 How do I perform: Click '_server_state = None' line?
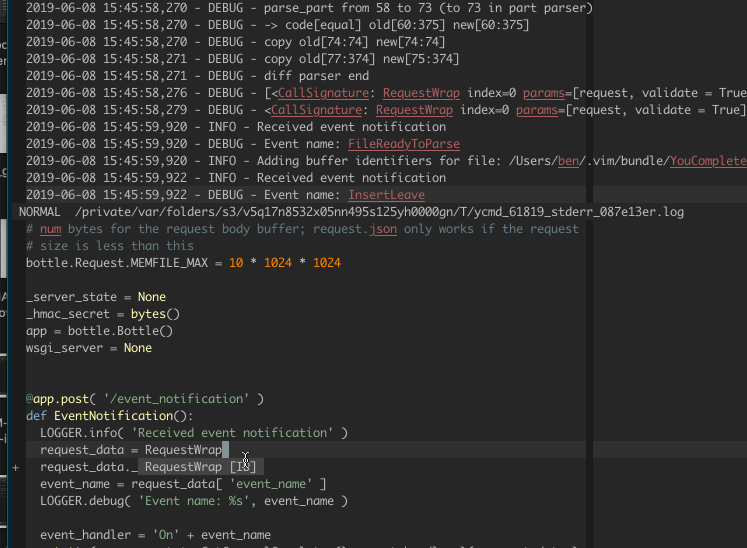96,297
